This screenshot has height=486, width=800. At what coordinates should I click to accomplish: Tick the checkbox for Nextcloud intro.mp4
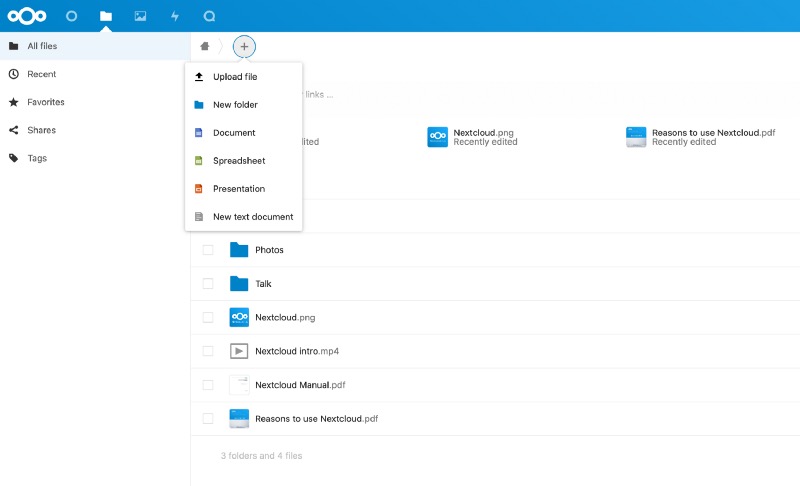pos(208,351)
